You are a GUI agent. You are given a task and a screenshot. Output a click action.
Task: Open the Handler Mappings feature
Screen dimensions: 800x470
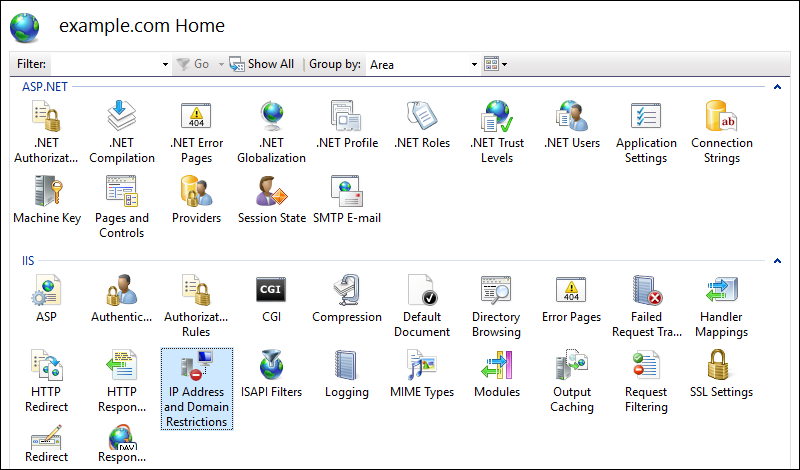(x=721, y=298)
